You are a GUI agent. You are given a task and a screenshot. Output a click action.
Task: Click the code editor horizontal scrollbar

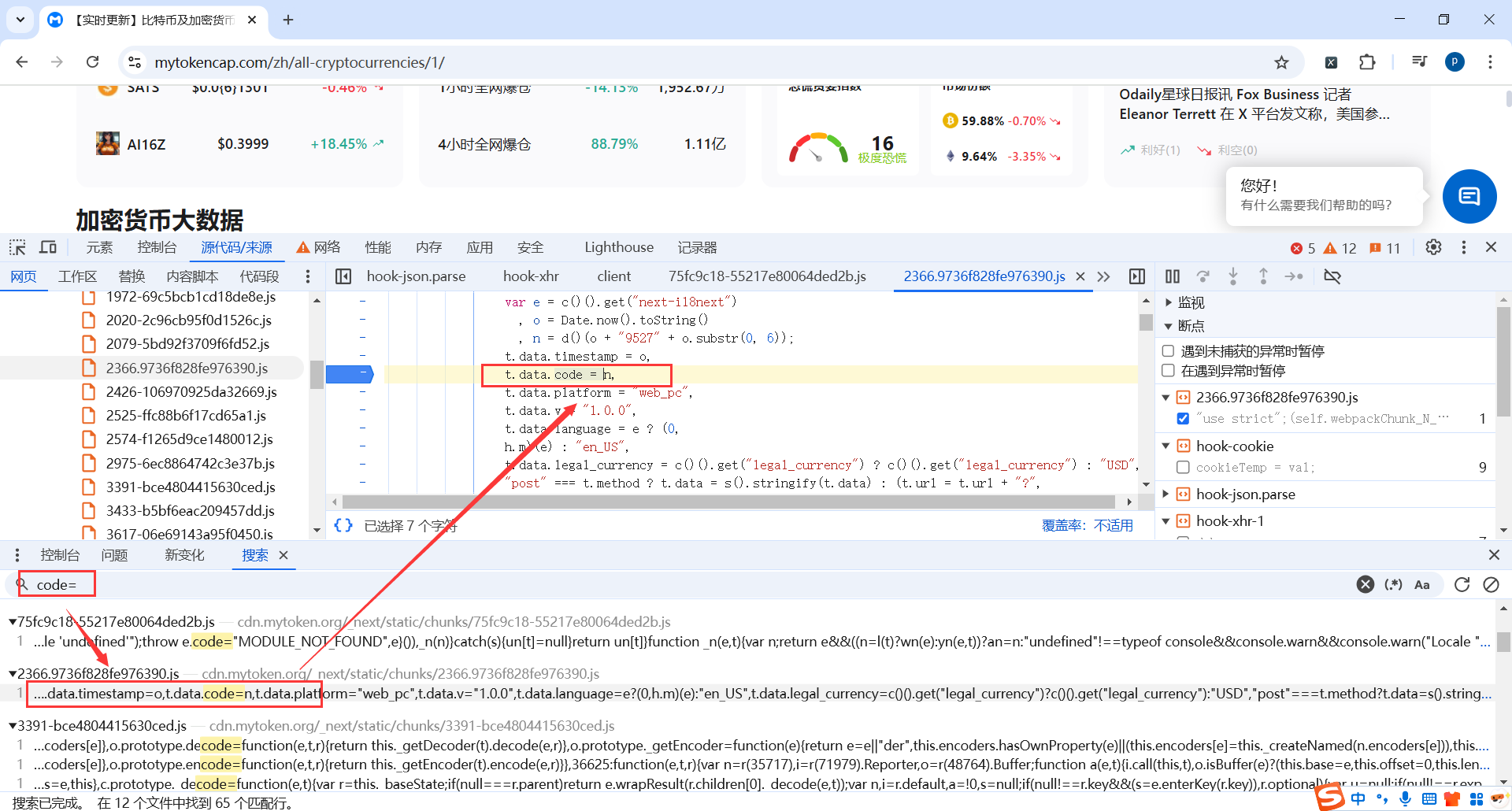728,502
